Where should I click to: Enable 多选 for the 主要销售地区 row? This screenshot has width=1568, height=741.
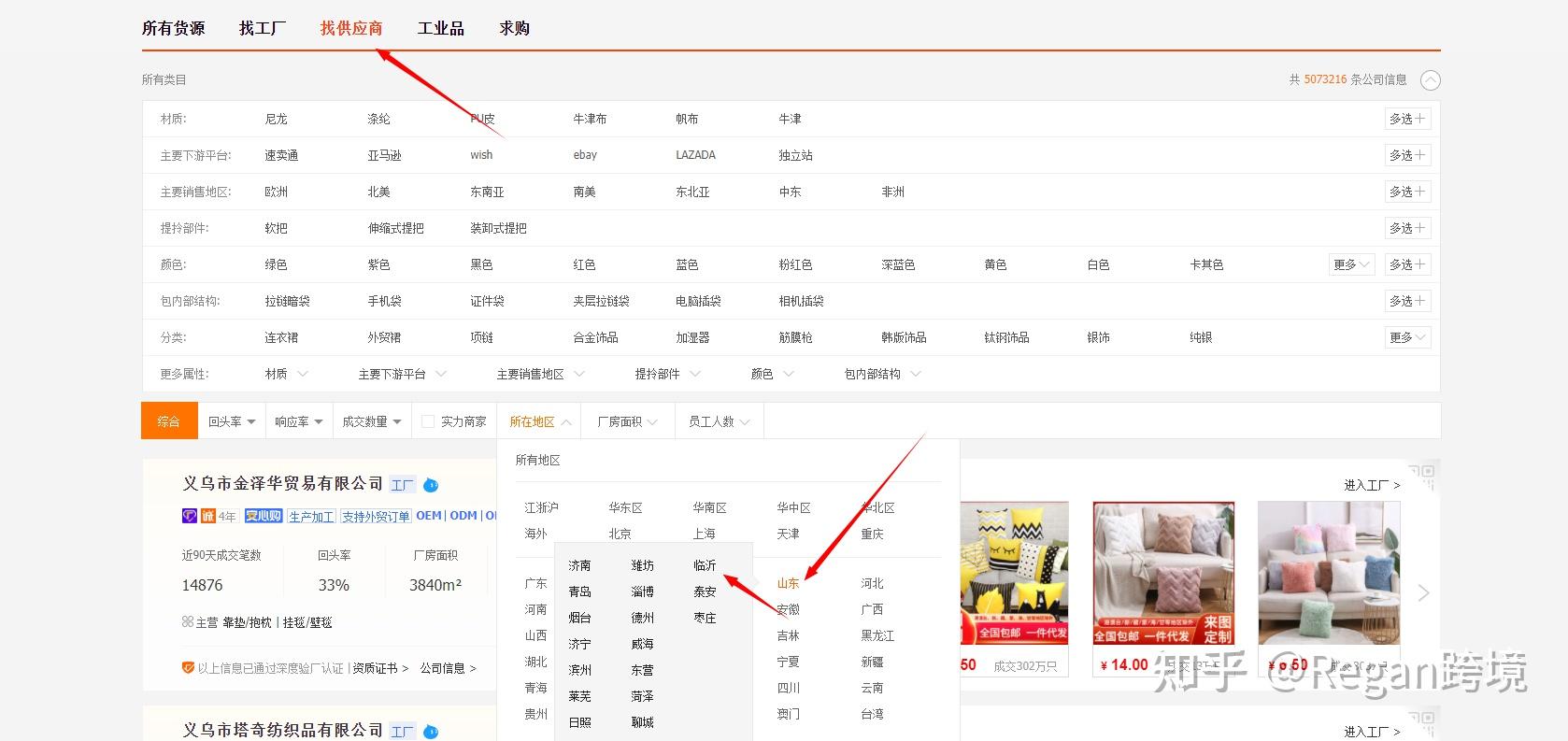tap(1407, 192)
